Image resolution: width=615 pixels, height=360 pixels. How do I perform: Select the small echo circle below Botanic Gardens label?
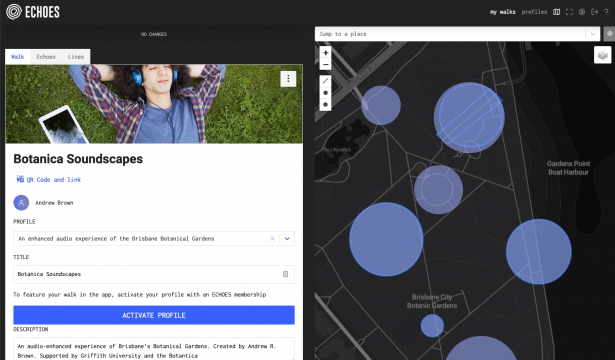click(x=432, y=325)
